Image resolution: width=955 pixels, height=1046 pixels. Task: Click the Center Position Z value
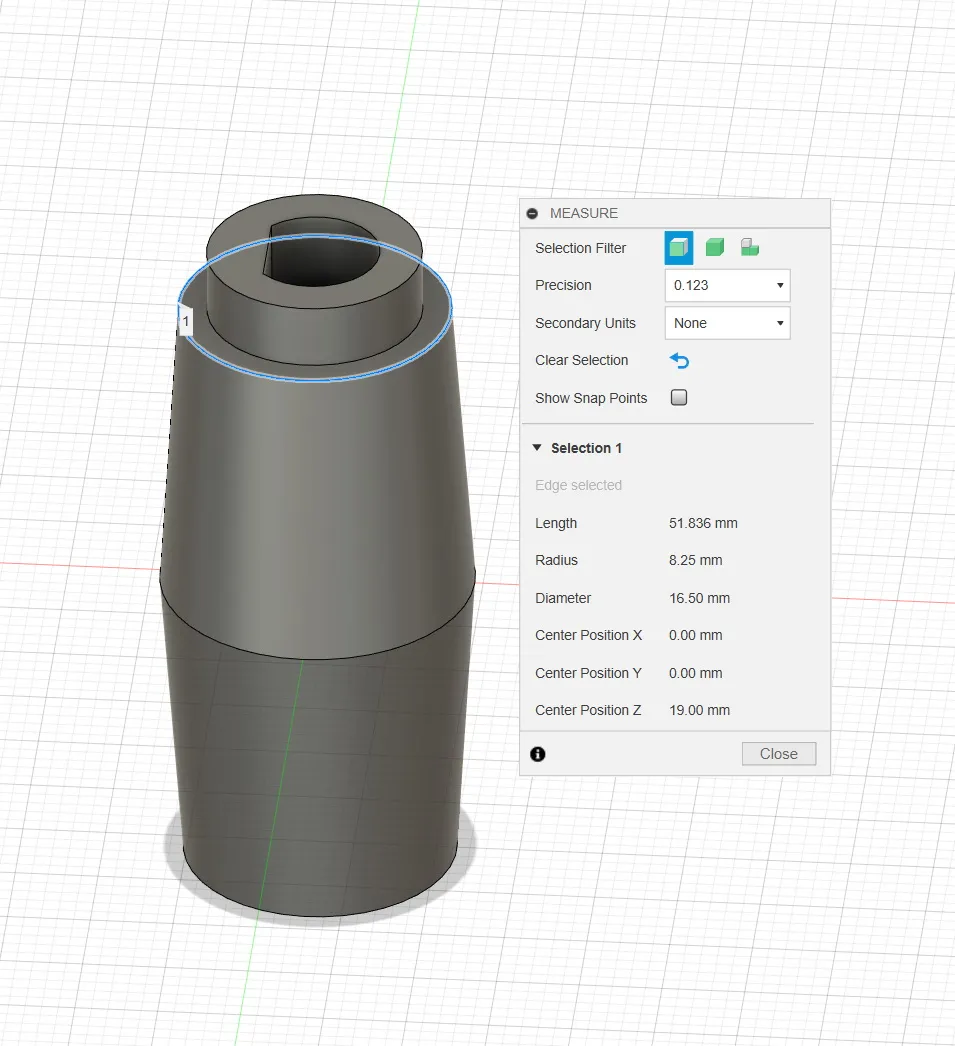point(699,710)
